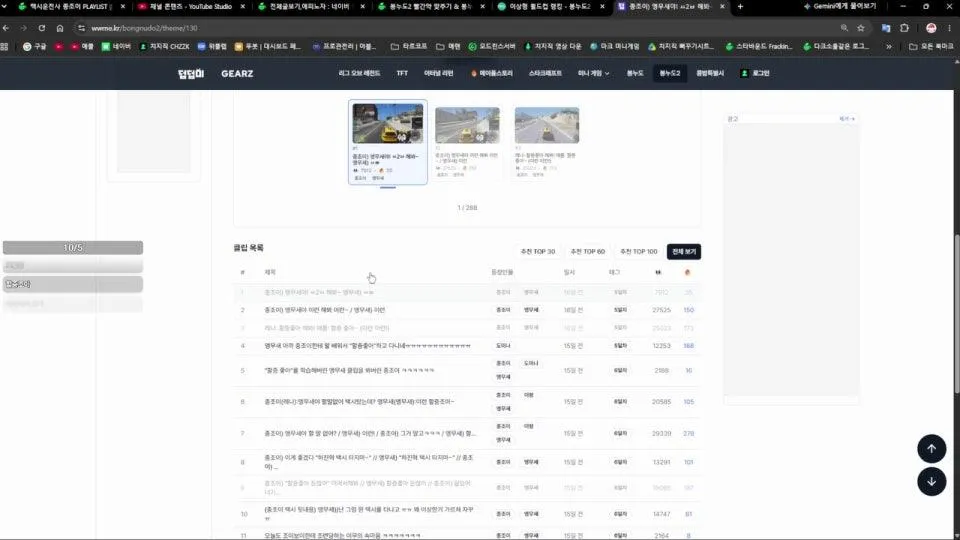Open the TFT menu item
This screenshot has width=960, height=540.
tap(402, 73)
